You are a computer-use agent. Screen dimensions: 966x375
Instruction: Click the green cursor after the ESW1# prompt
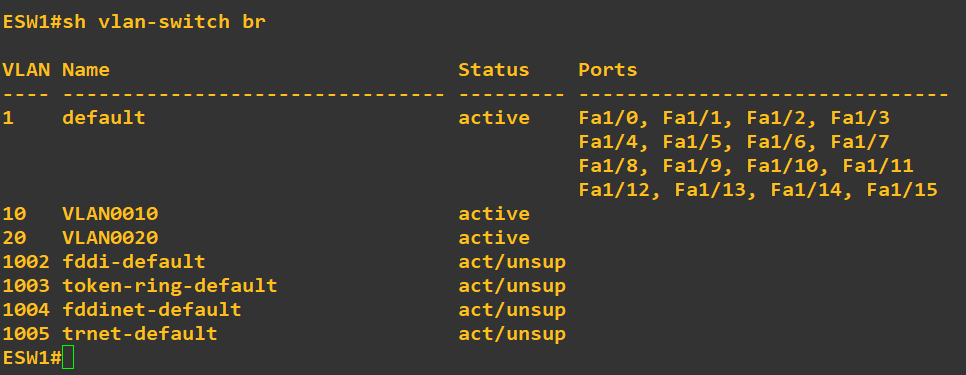click(68, 358)
